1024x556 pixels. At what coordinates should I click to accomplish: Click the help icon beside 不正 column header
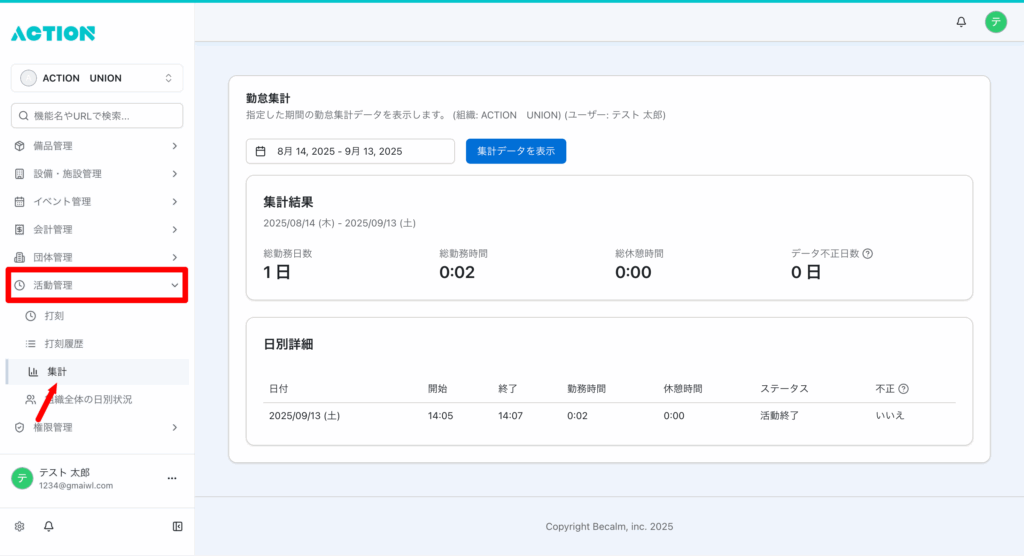pos(903,388)
